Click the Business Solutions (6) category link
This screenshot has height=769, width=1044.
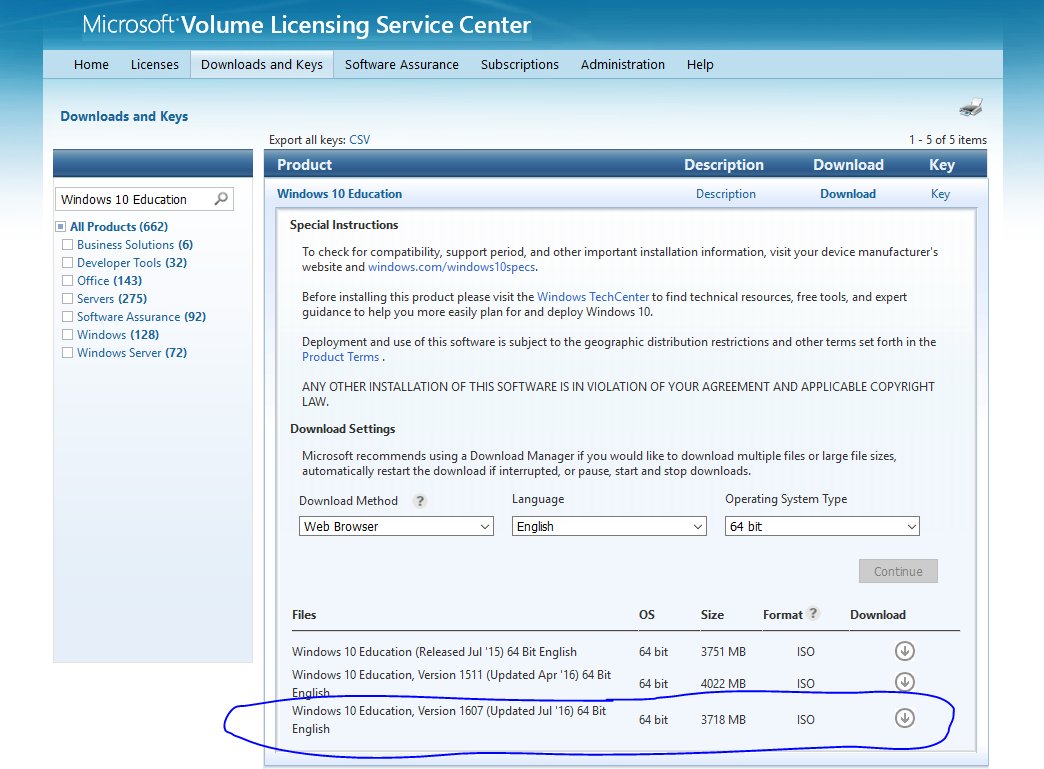coord(135,244)
